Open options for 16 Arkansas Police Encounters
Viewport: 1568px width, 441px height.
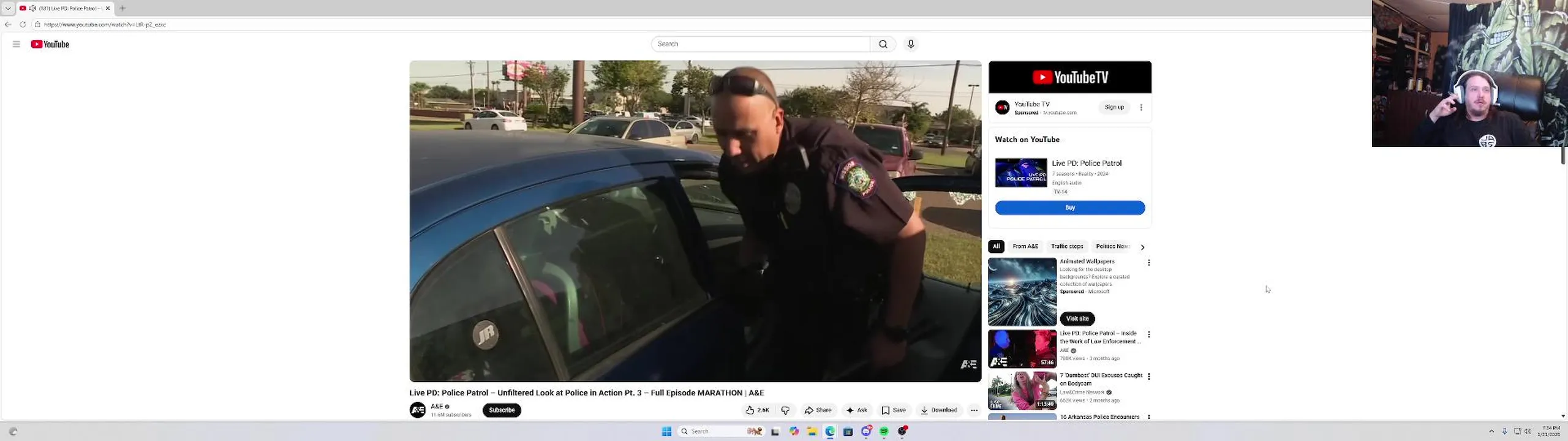click(x=1149, y=417)
